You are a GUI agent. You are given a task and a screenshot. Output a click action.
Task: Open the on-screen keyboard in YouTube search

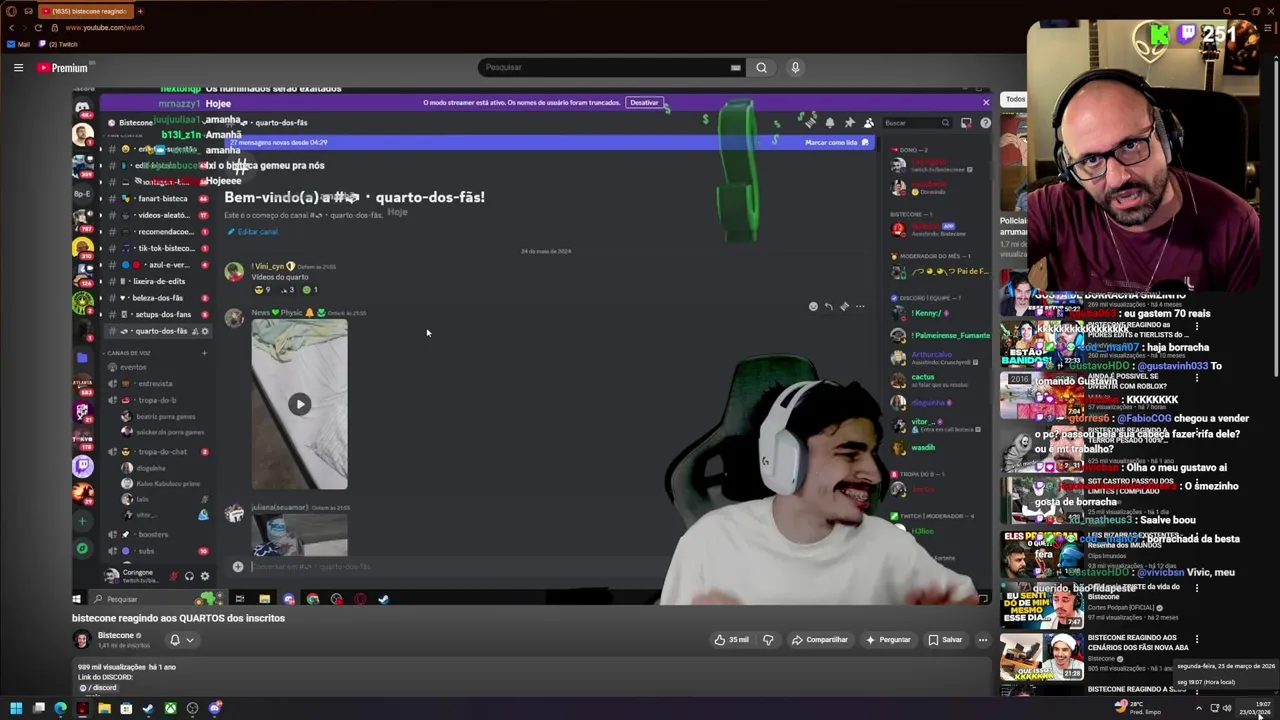coord(736,68)
